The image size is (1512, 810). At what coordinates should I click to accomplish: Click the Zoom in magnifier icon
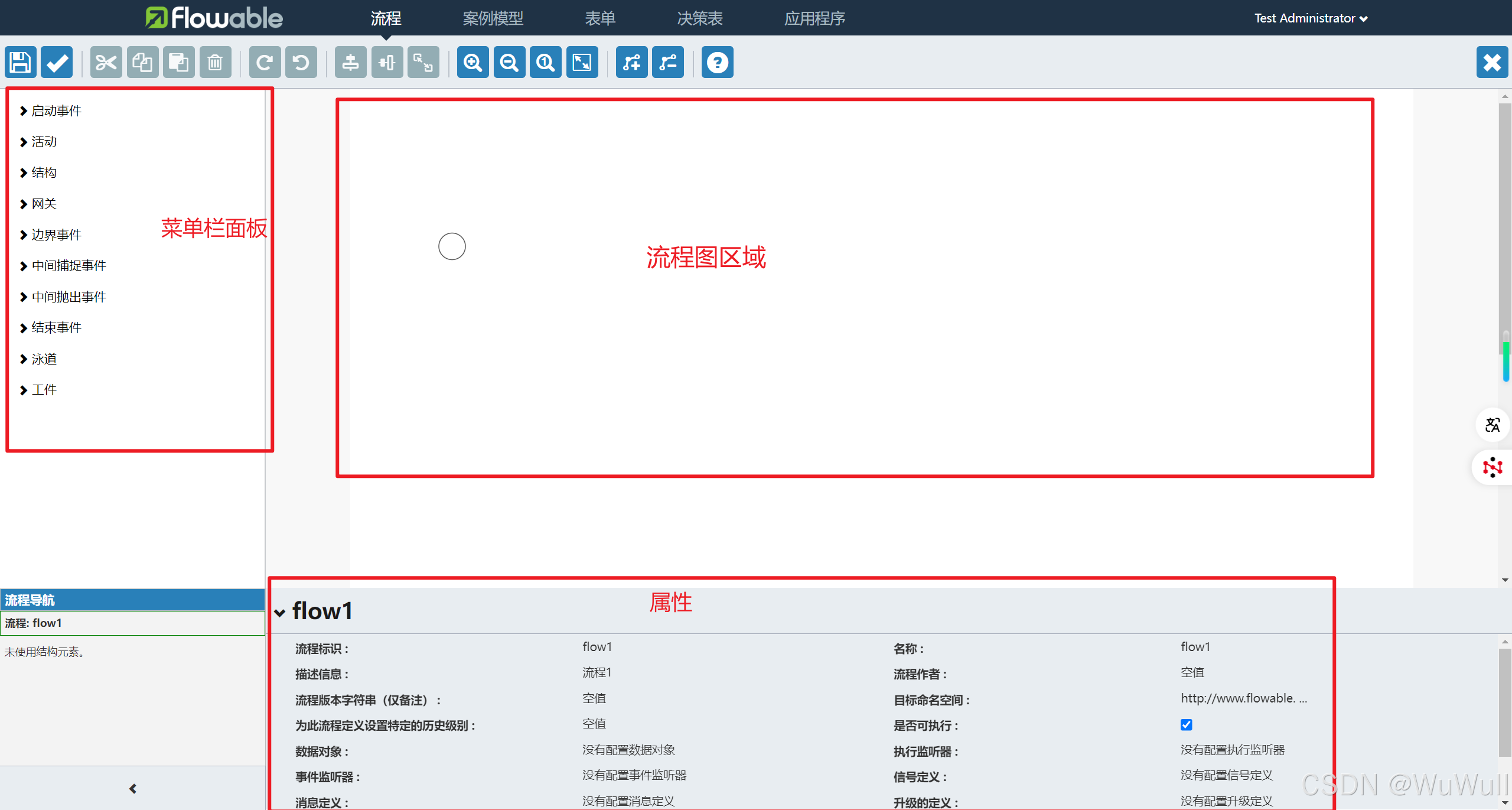point(472,62)
